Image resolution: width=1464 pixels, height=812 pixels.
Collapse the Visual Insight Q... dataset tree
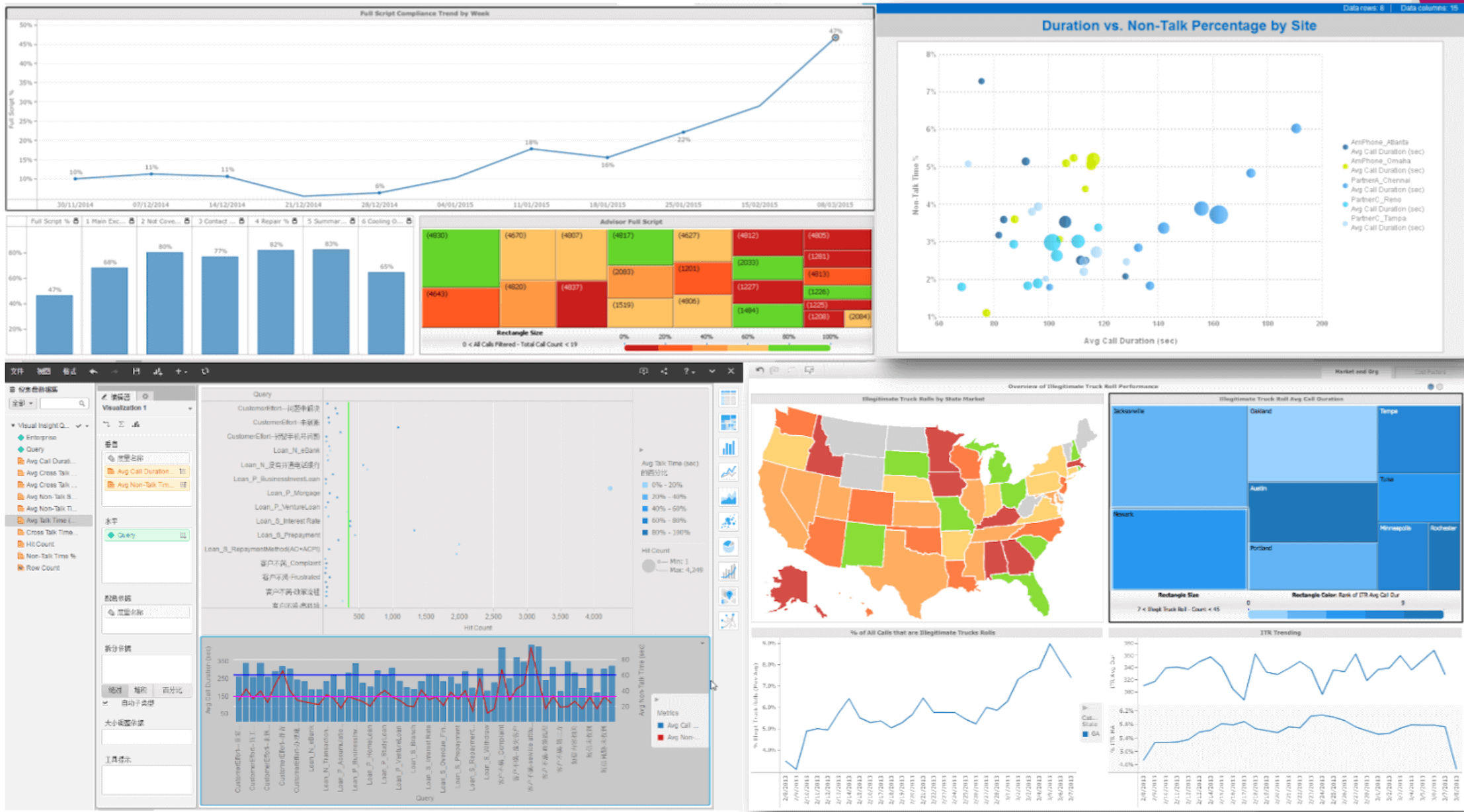pyautogui.click(x=13, y=426)
